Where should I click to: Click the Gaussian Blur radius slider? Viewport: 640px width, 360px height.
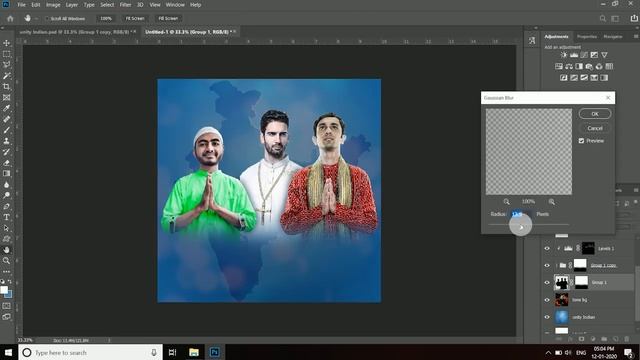tap(529, 225)
